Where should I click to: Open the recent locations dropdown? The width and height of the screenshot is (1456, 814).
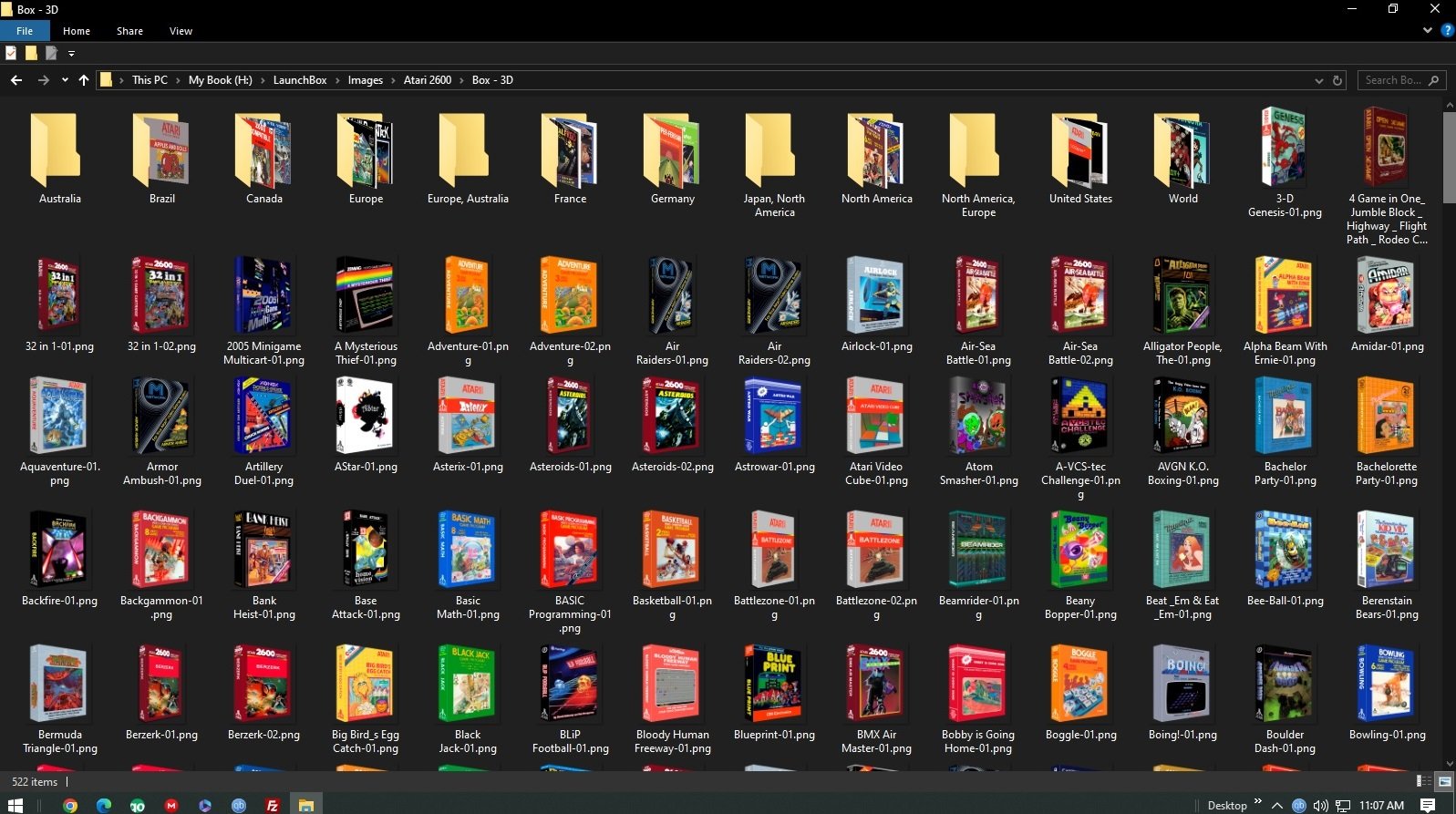(65, 80)
